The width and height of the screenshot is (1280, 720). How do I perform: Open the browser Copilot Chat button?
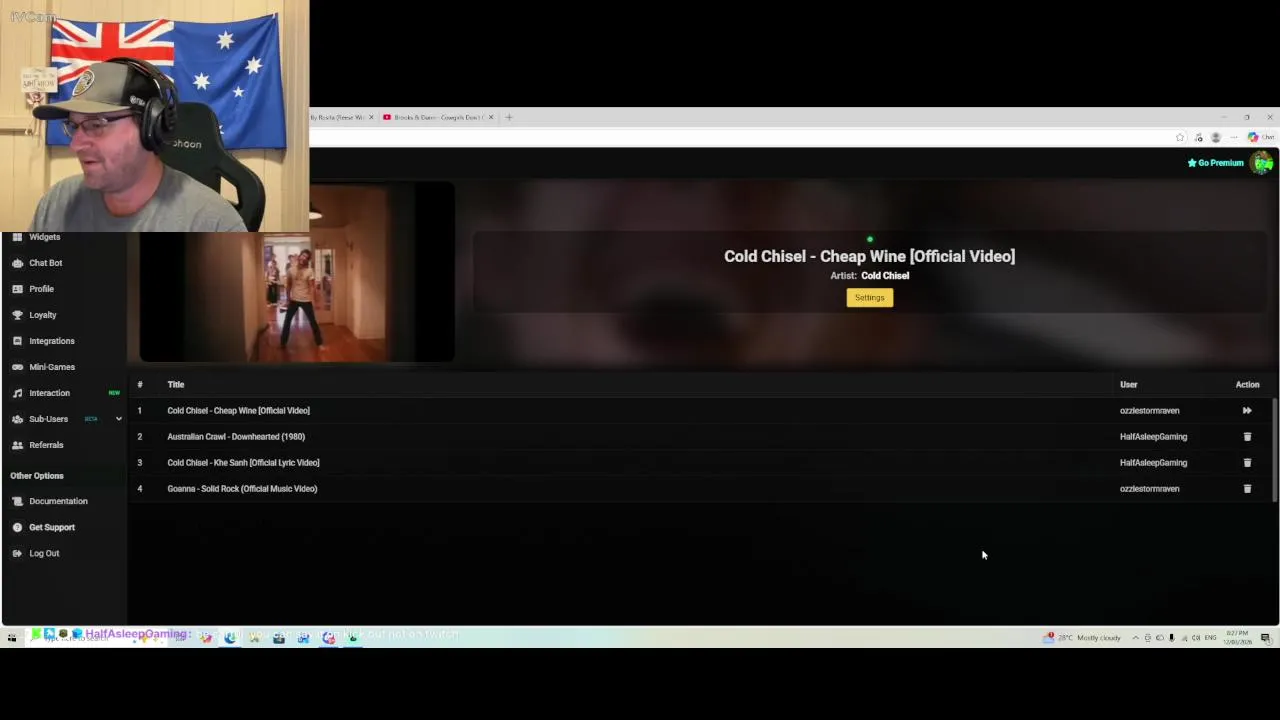click(1260, 137)
